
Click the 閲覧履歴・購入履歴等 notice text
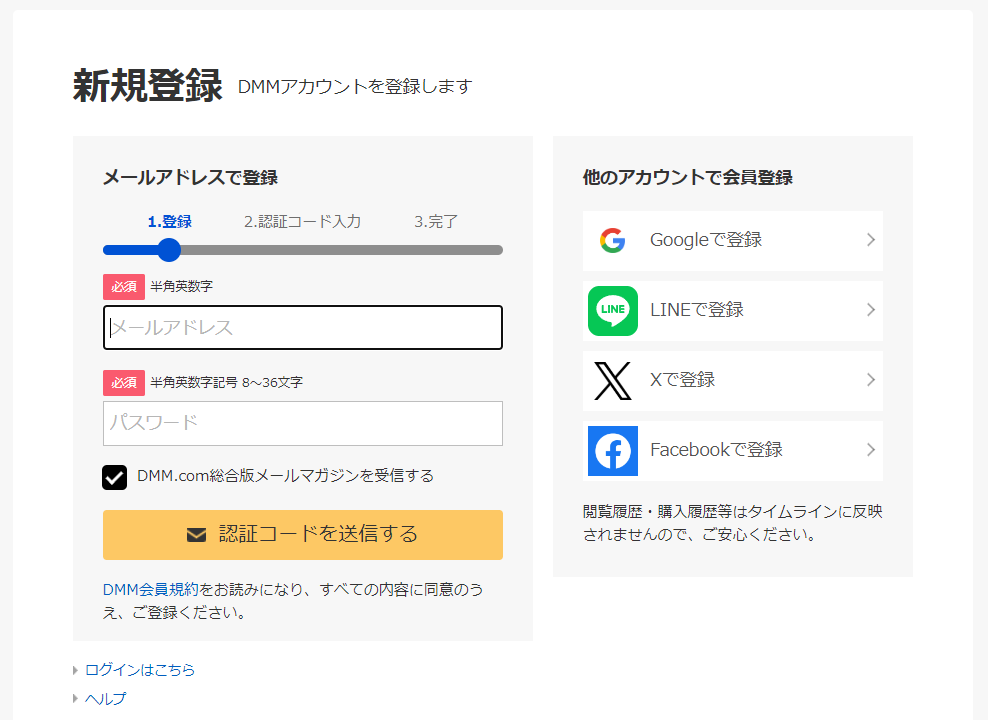coord(732,523)
